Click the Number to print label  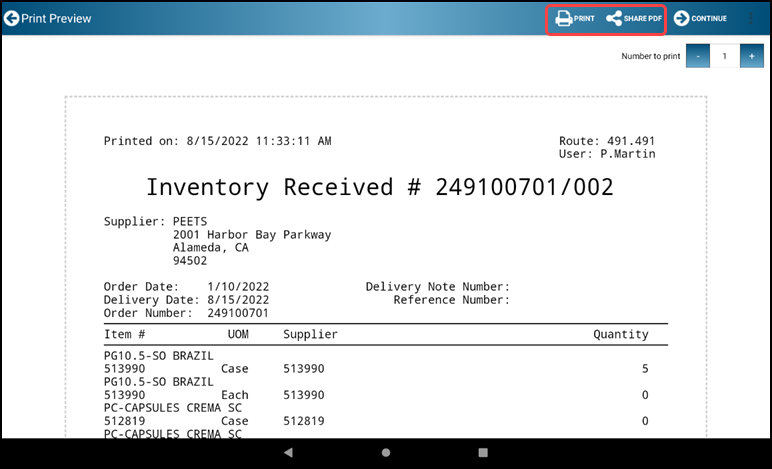click(x=650, y=56)
